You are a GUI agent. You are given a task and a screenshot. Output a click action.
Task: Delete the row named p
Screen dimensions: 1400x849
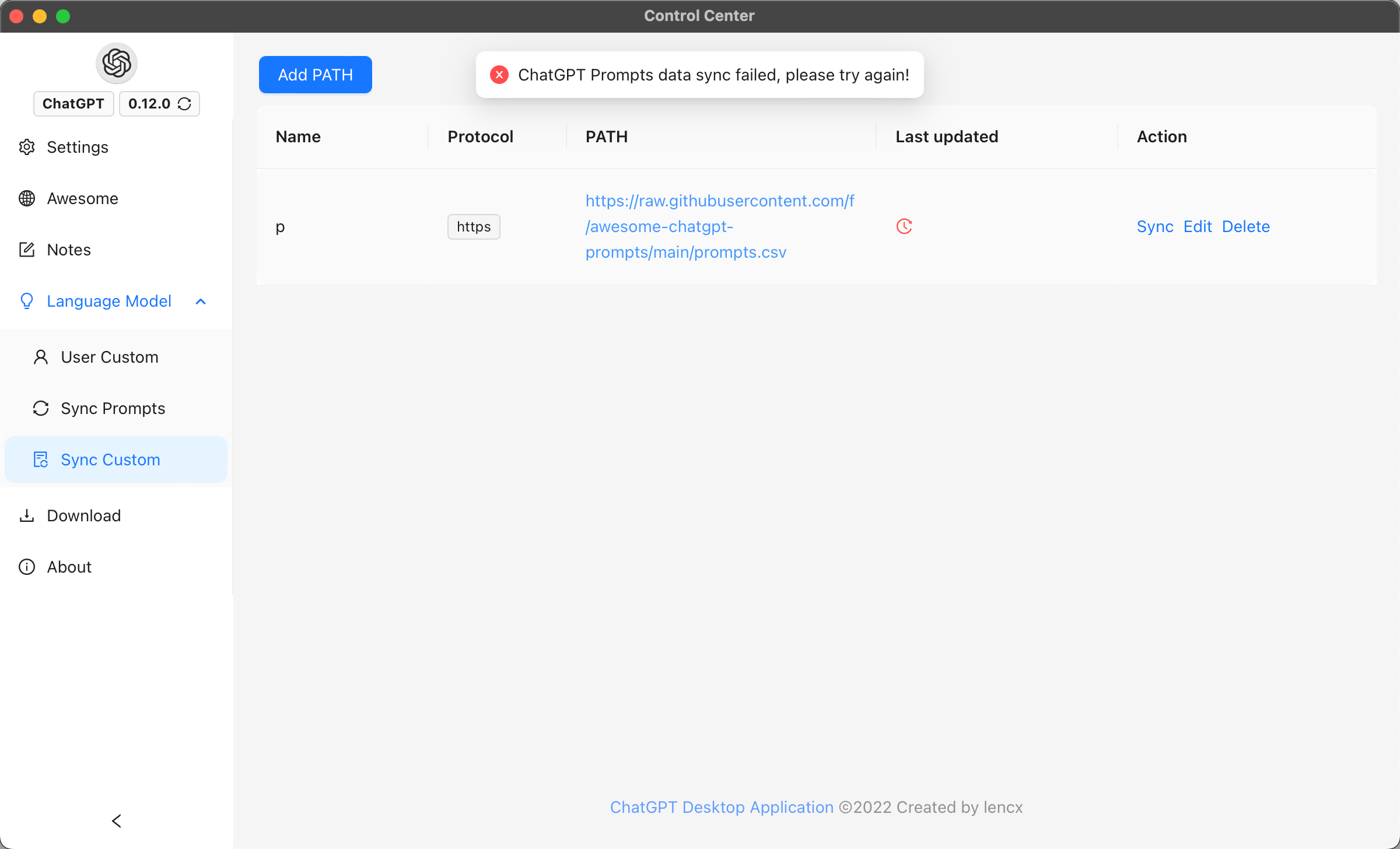point(1246,226)
